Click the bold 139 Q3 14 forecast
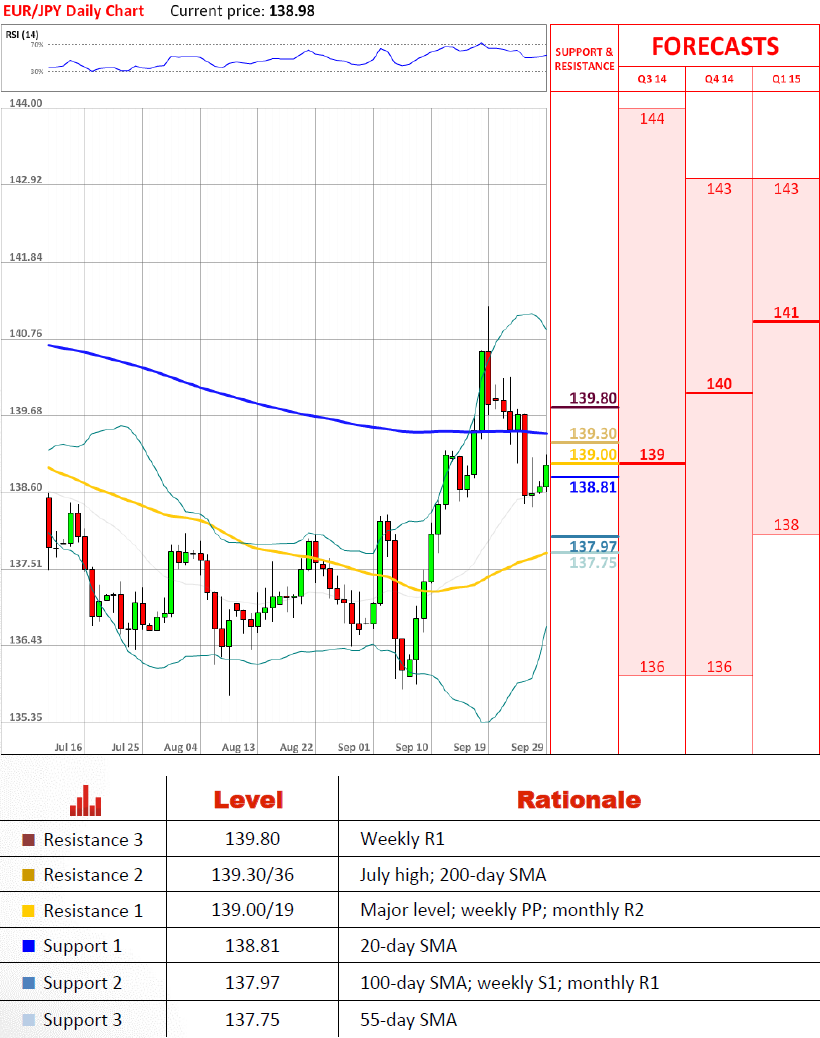 tap(652, 455)
